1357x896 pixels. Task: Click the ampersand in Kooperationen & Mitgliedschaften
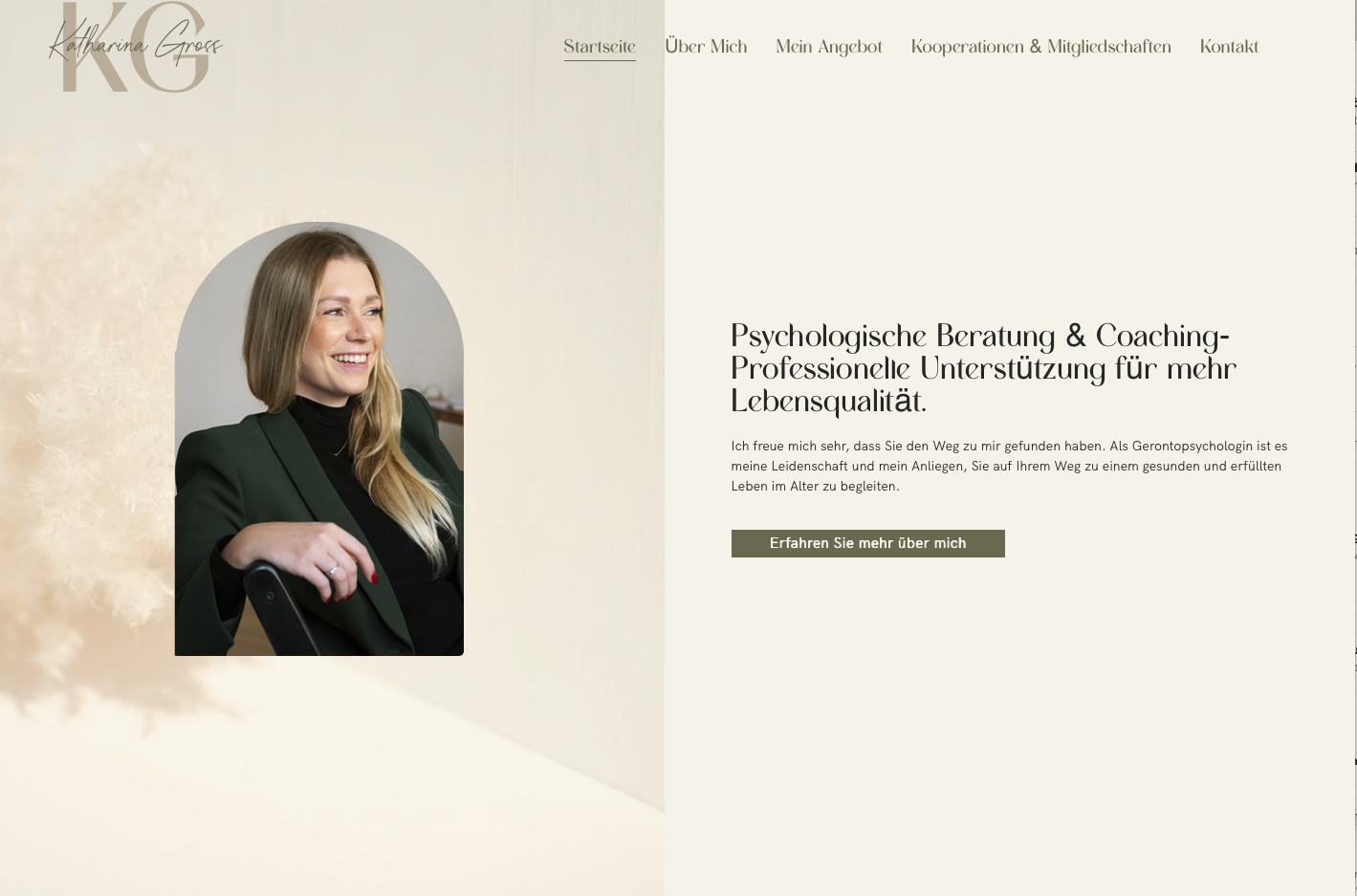coord(1035,47)
